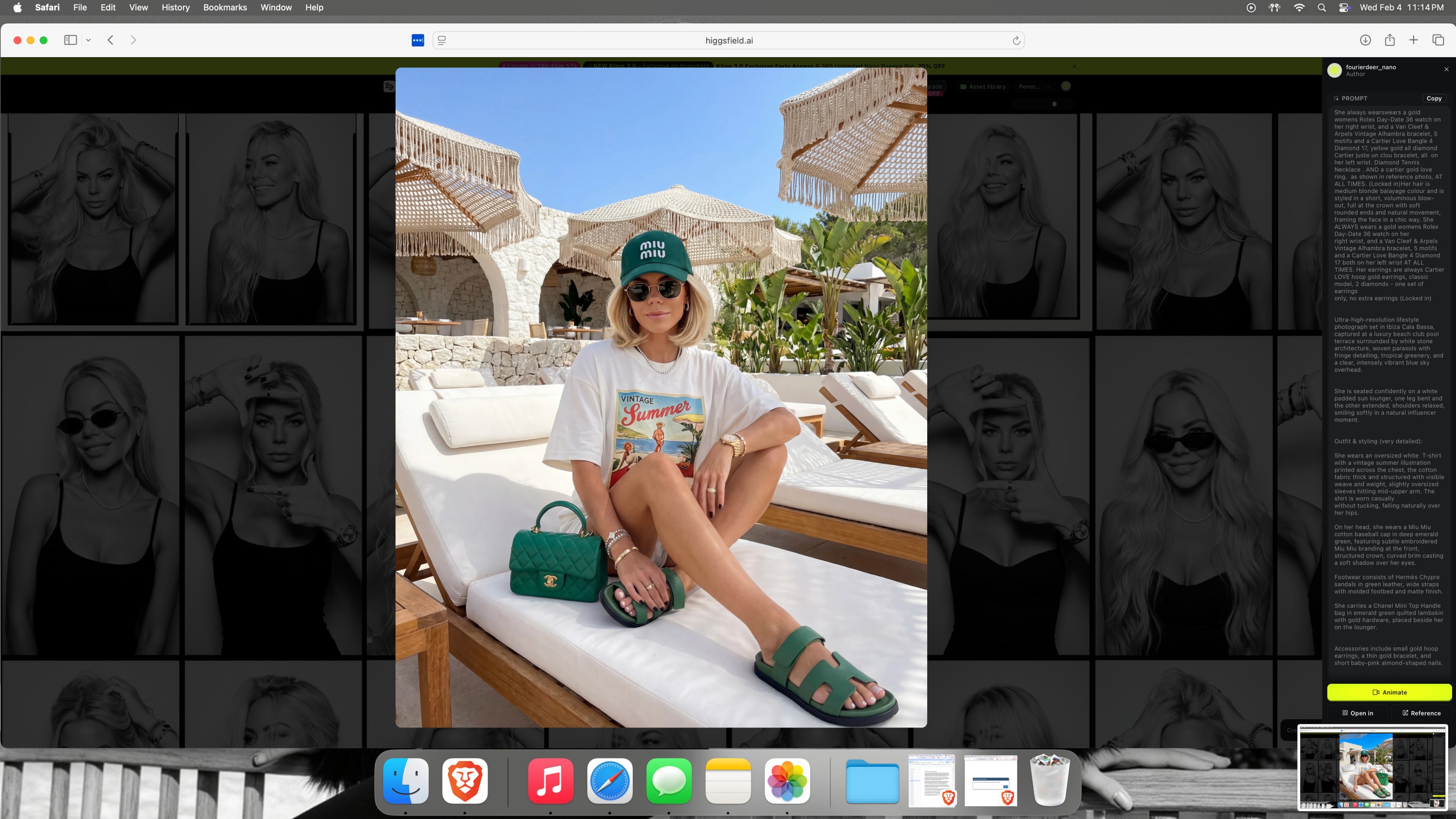Open the History menu
The width and height of the screenshot is (1456, 819).
(175, 7)
